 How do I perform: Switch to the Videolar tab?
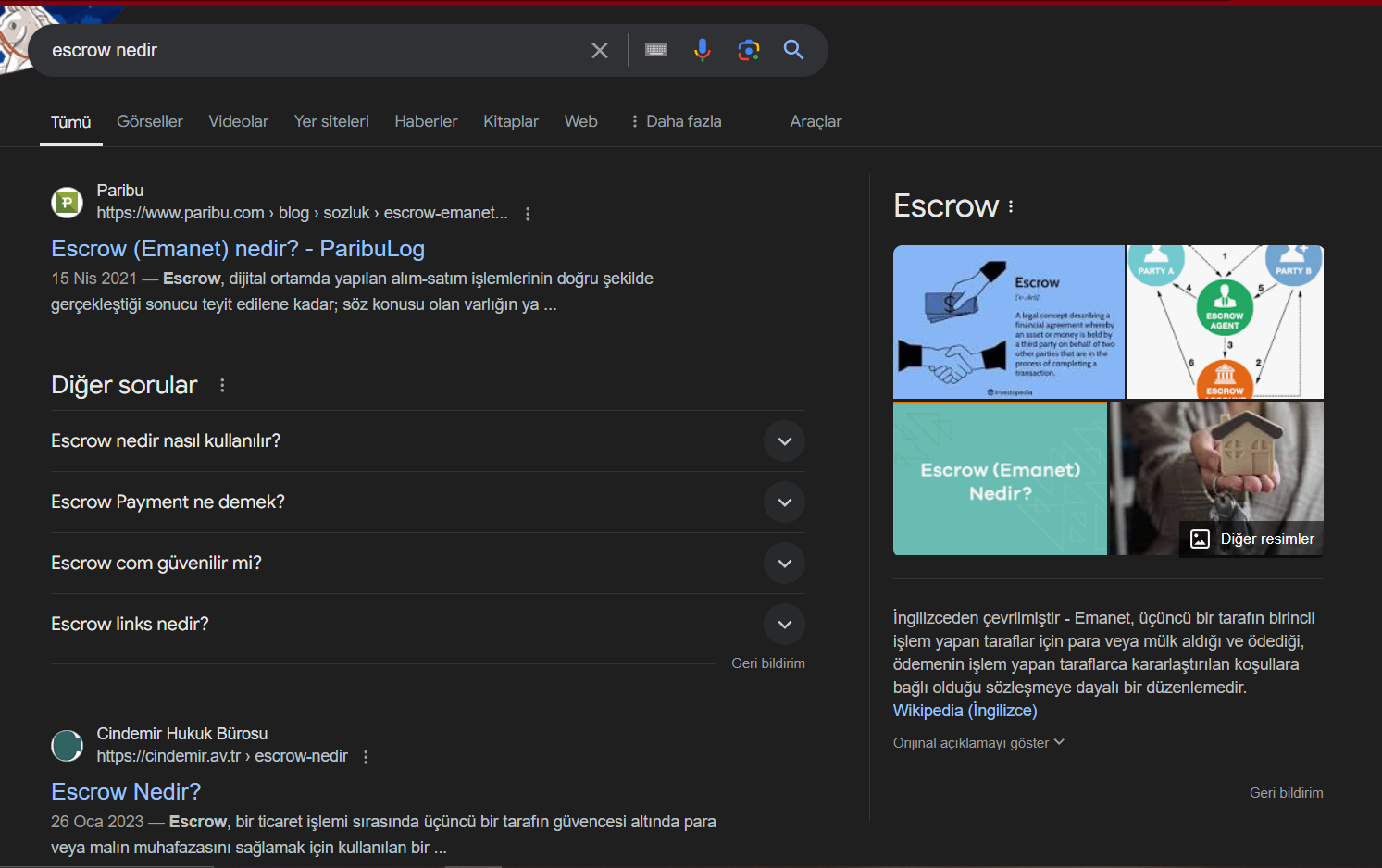click(239, 121)
